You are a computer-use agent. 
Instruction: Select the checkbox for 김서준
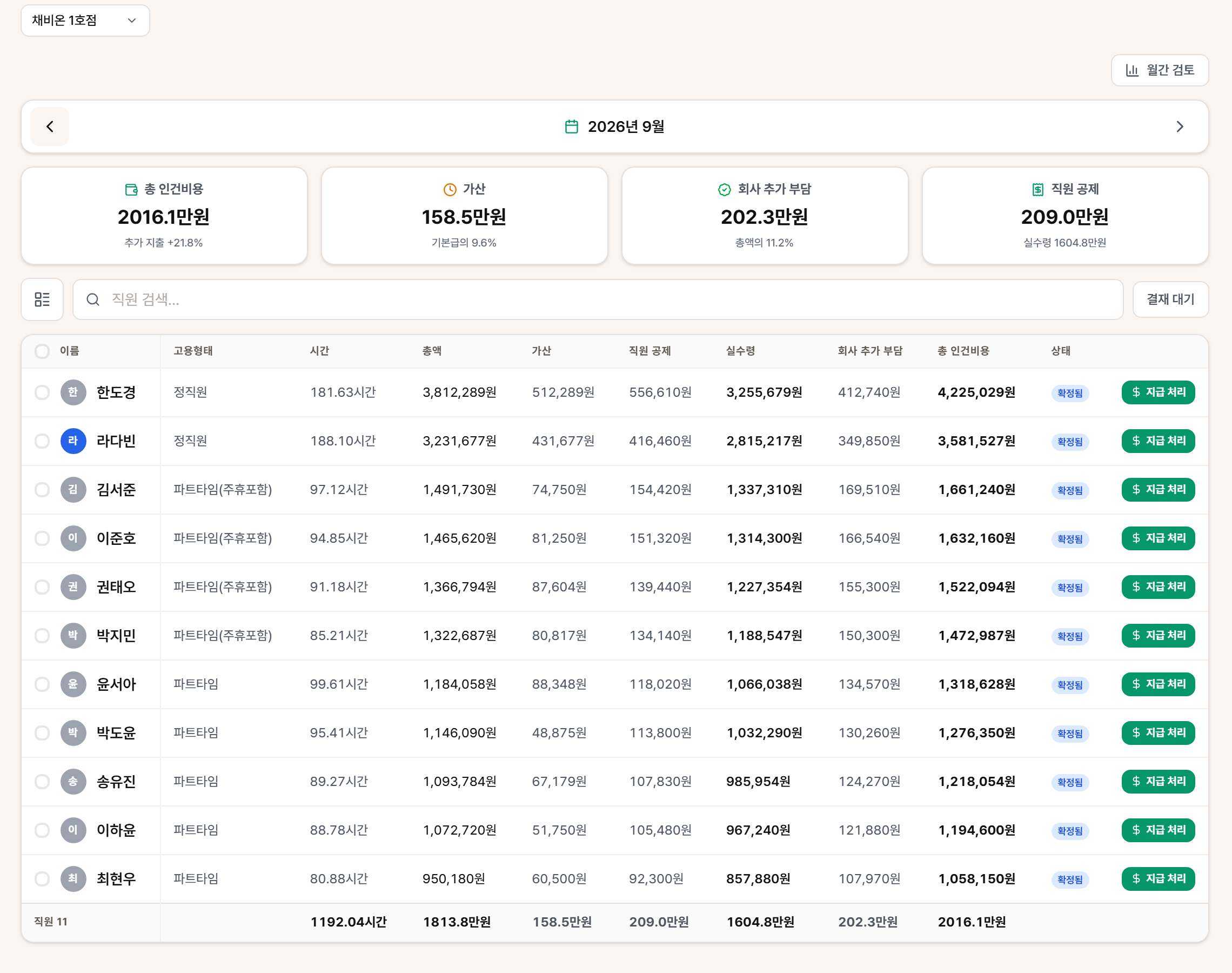tap(42, 490)
